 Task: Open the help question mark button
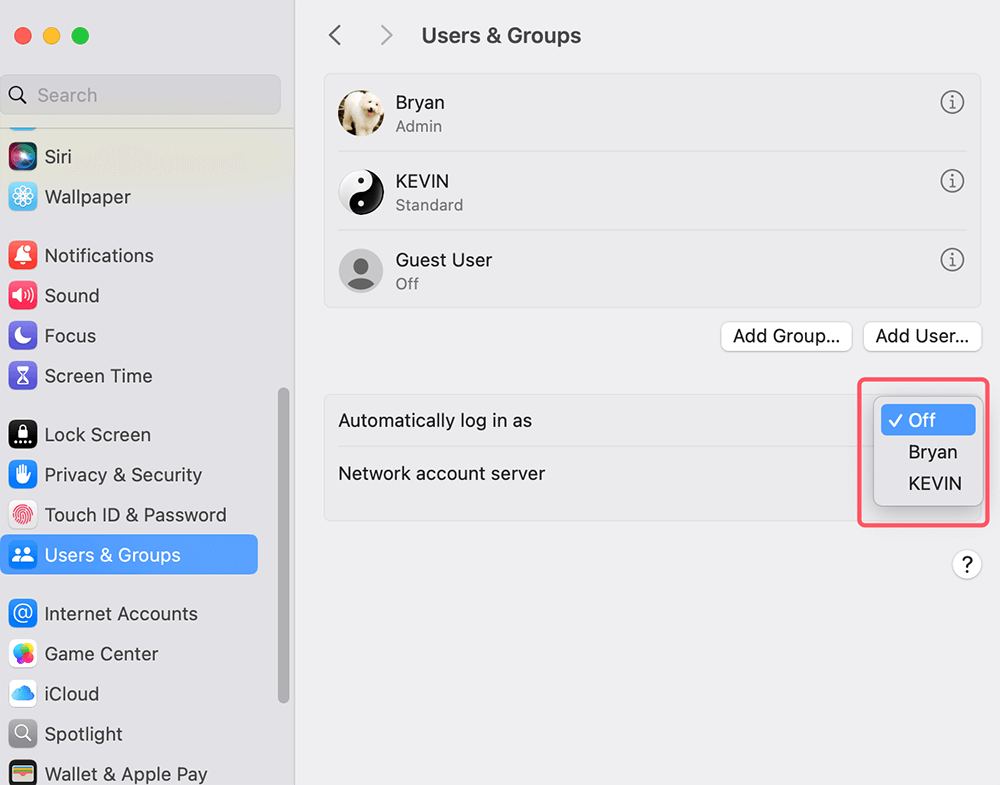[x=966, y=564]
